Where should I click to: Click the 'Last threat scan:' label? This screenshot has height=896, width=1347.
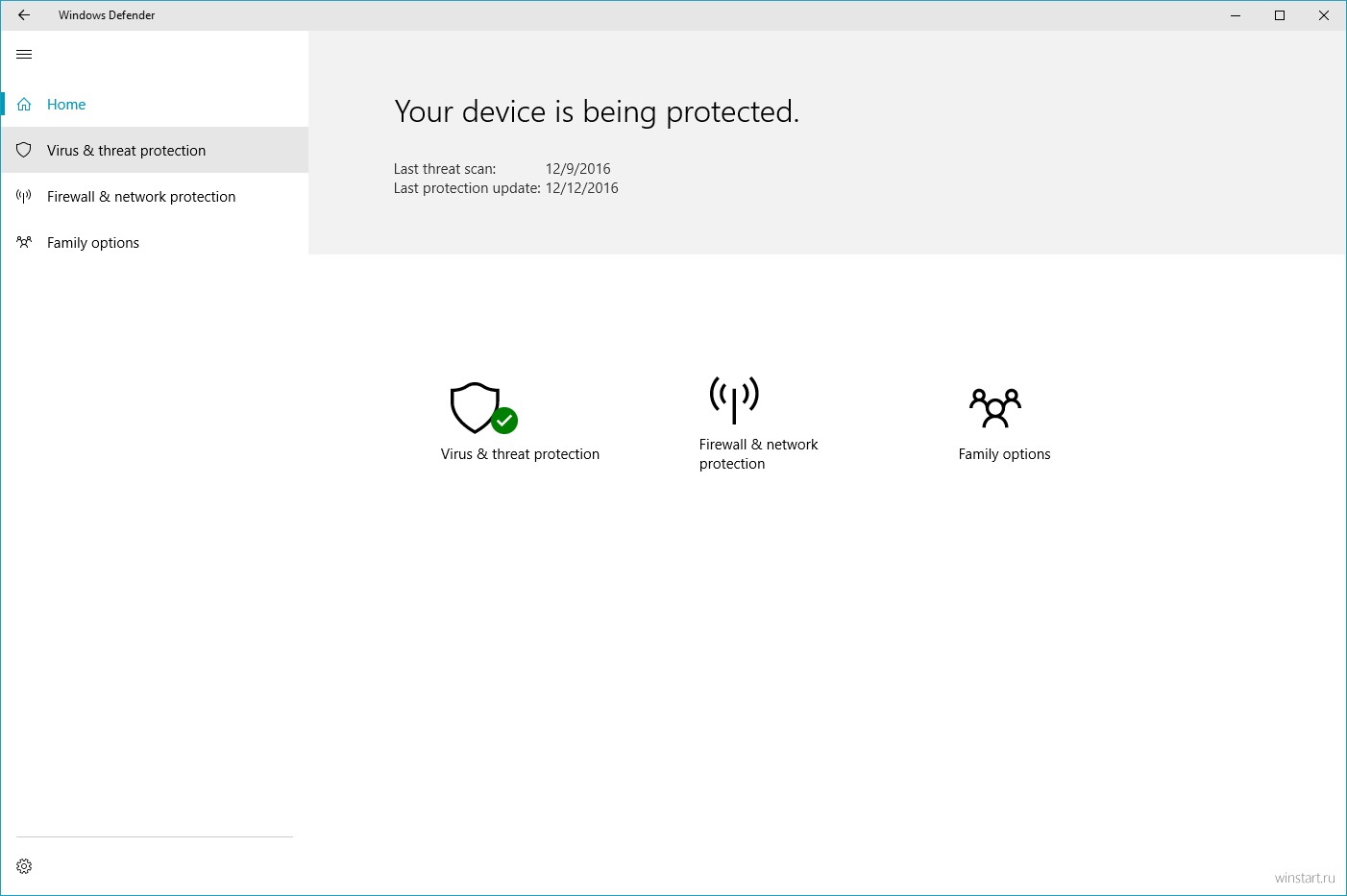coord(445,169)
